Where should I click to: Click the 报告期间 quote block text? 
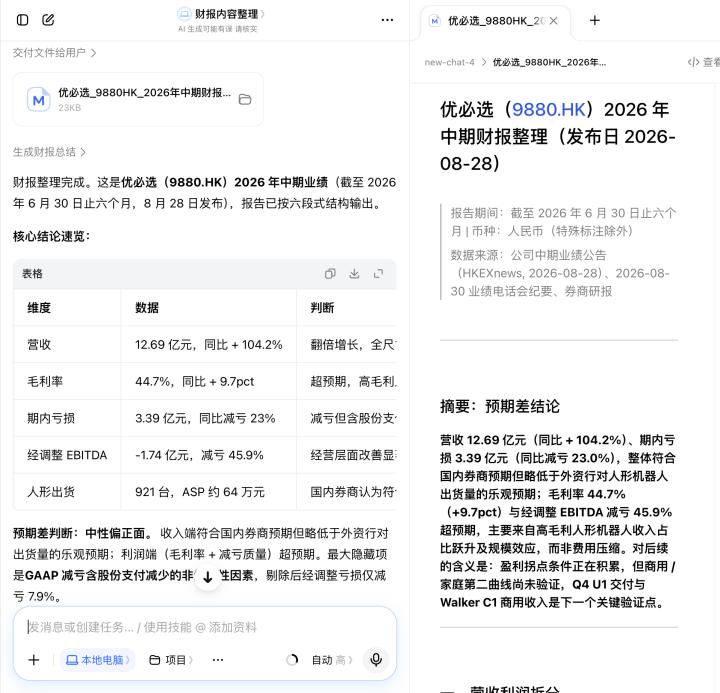[563, 222]
